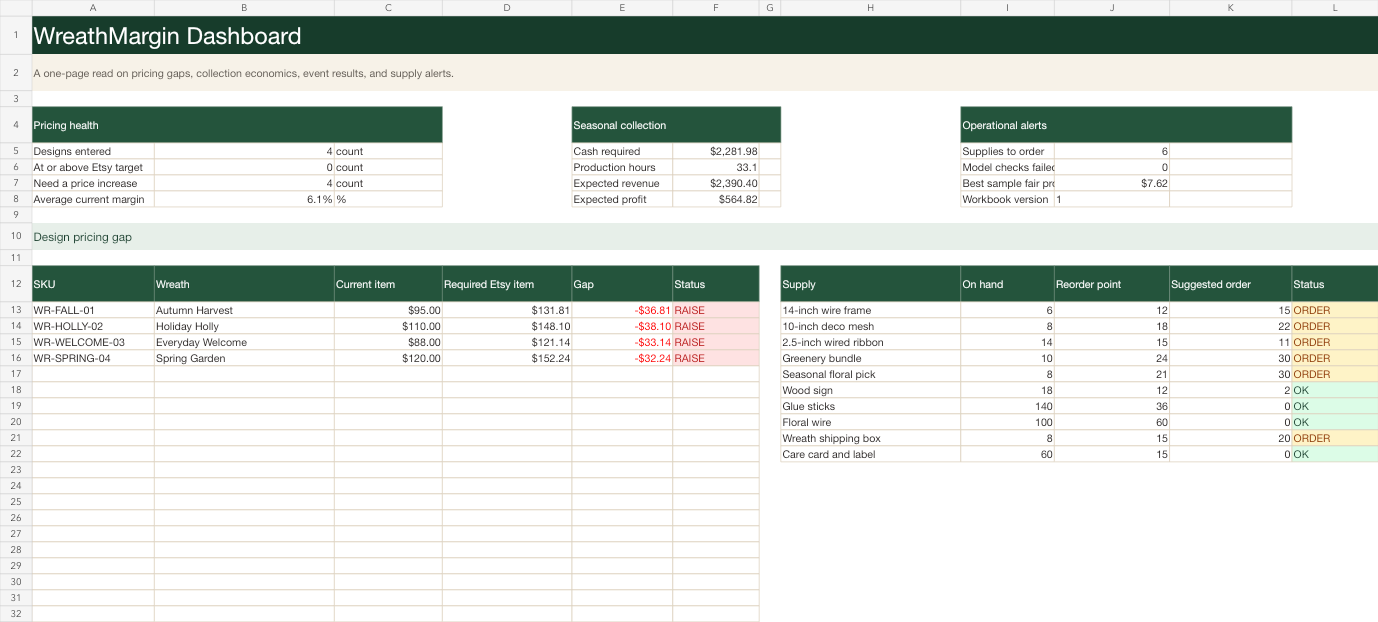
Task: Select the Wreath shipping box cell
Action: point(870,438)
